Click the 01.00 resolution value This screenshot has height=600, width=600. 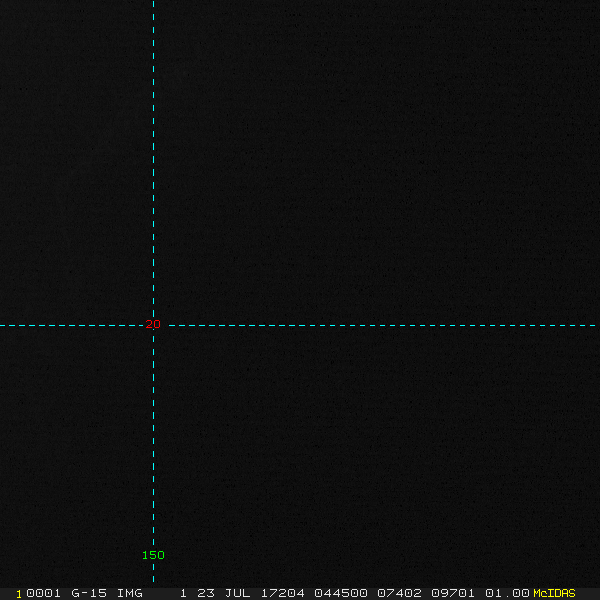pos(507,593)
